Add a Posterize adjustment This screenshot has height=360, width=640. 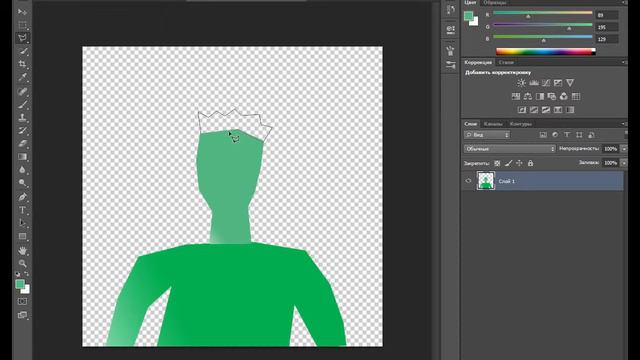(533, 110)
